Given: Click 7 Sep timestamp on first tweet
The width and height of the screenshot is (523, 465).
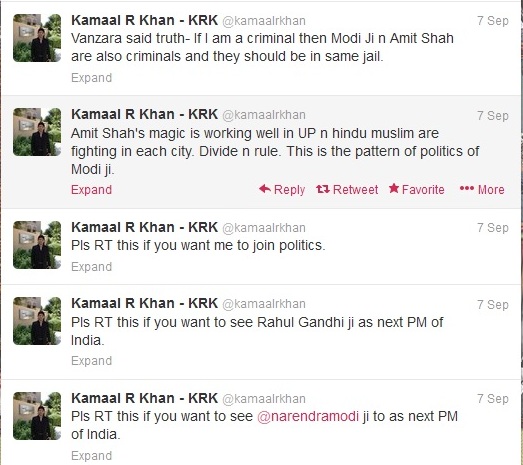Looking at the screenshot, I should pyautogui.click(x=493, y=21).
